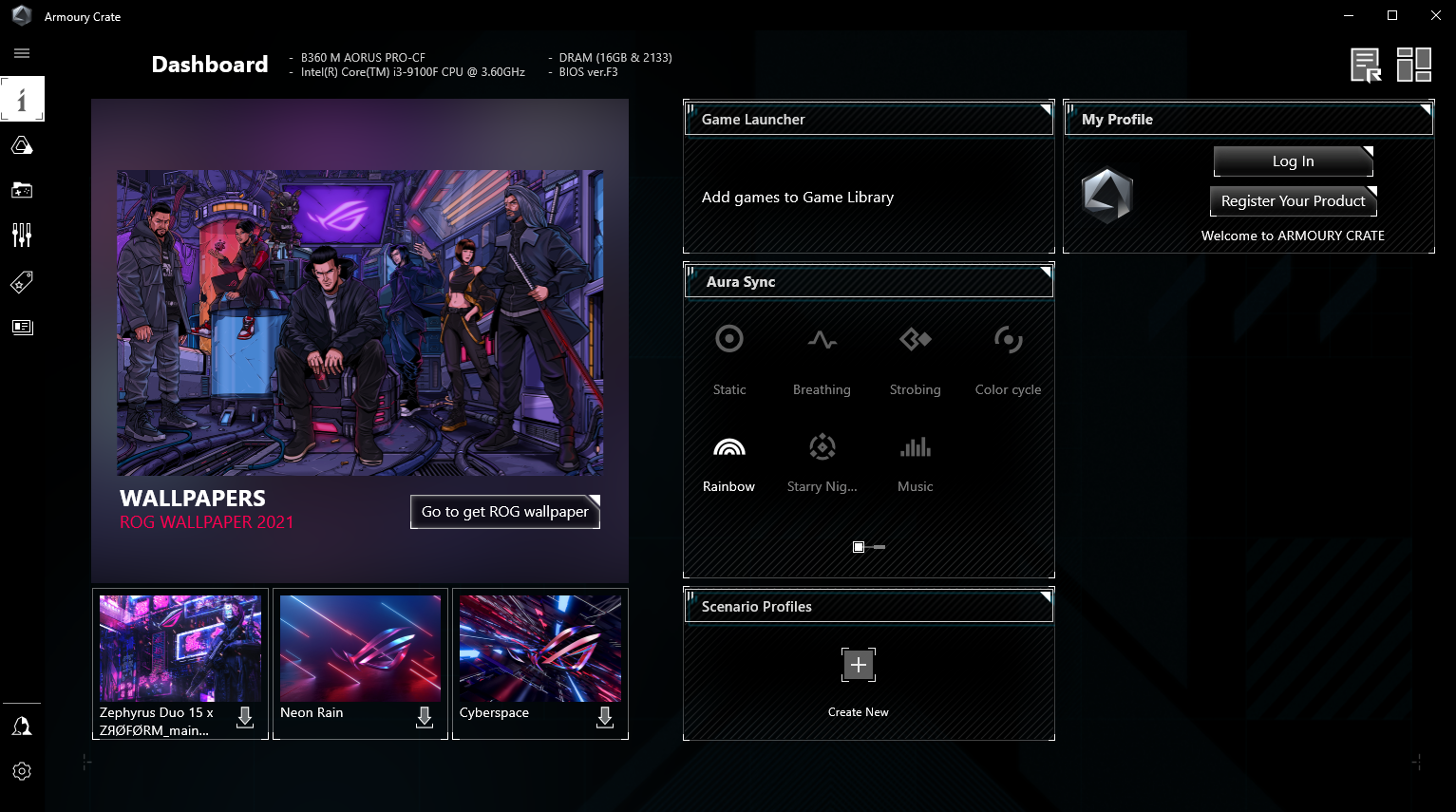Open Neon Rain wallpaper thumbnail

point(360,649)
